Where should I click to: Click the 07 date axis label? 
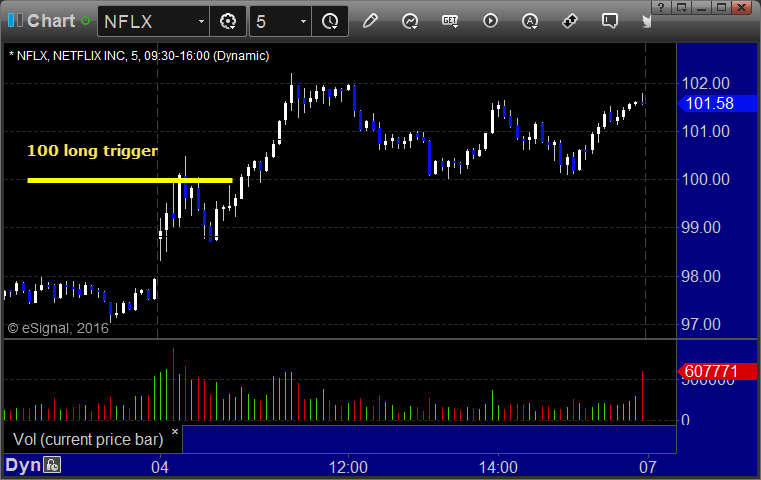tap(647, 467)
